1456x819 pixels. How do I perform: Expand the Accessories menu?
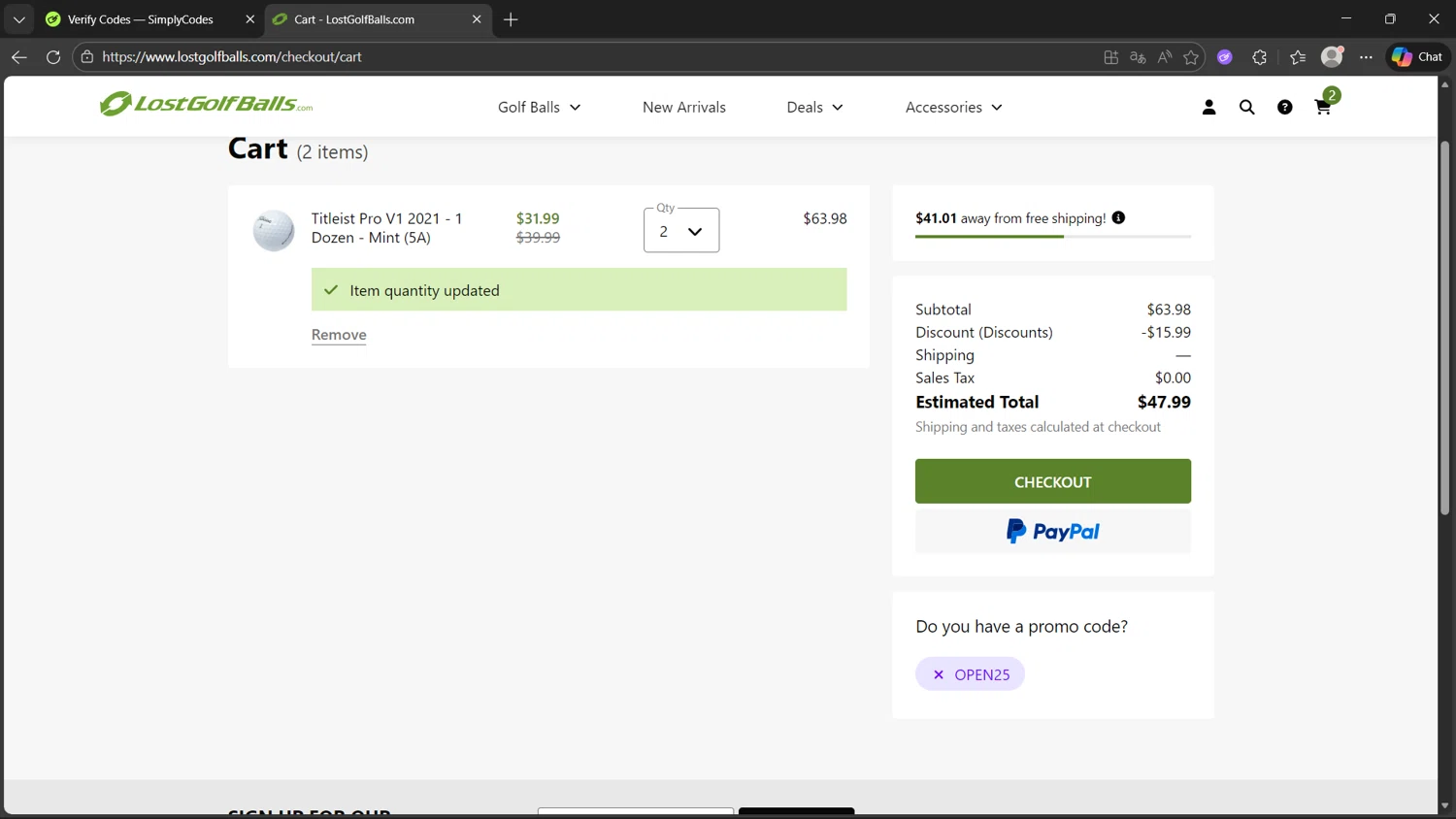click(x=953, y=108)
